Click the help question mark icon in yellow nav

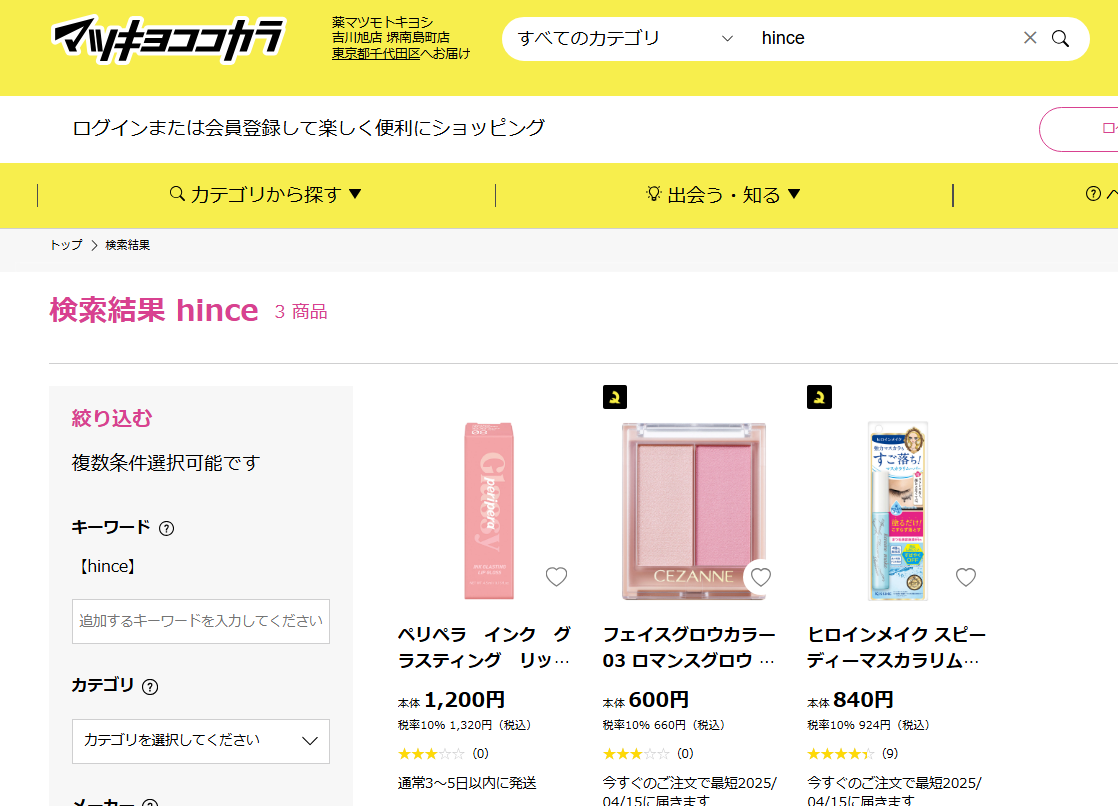coord(1093,193)
